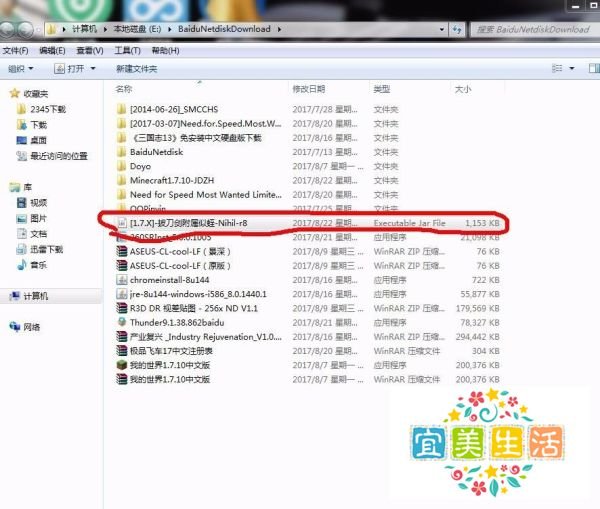600x509 pixels.
Task: Select the [2017-03-07]Need.for.Speed.Most.W... folder
Action: coord(206,124)
